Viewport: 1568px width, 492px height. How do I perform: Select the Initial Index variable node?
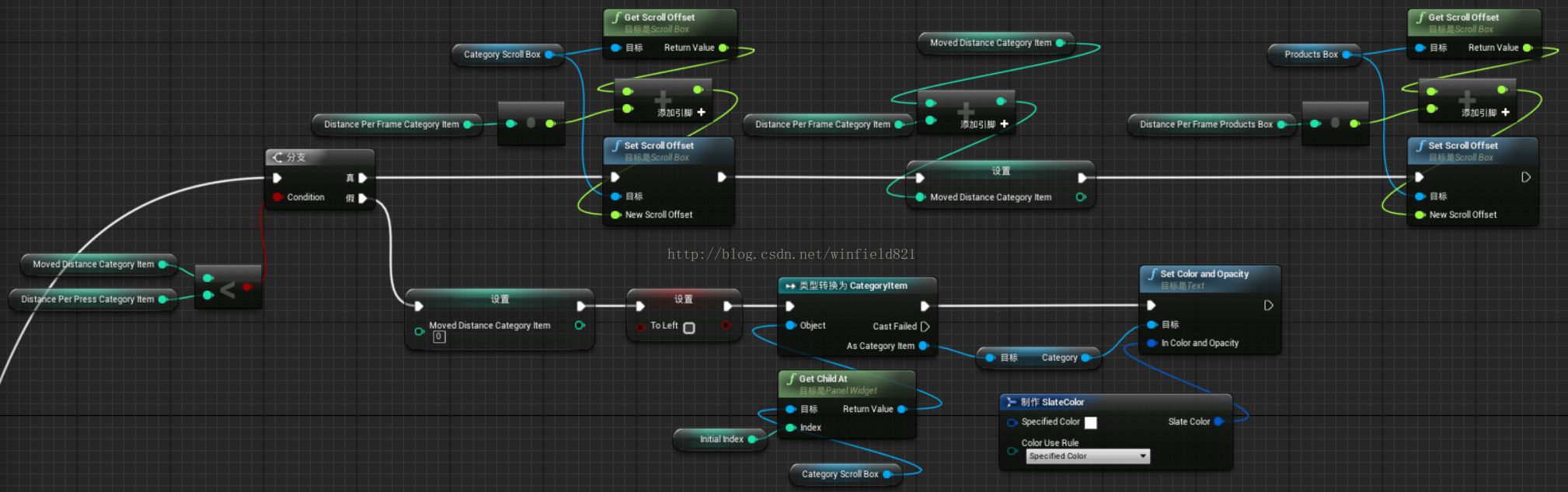[721, 439]
